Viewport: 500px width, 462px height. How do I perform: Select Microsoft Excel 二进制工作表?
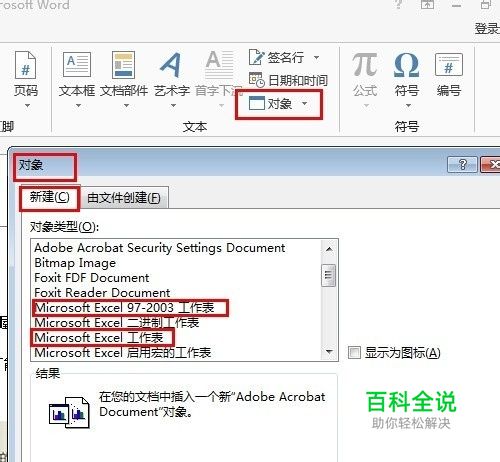click(x=117, y=323)
